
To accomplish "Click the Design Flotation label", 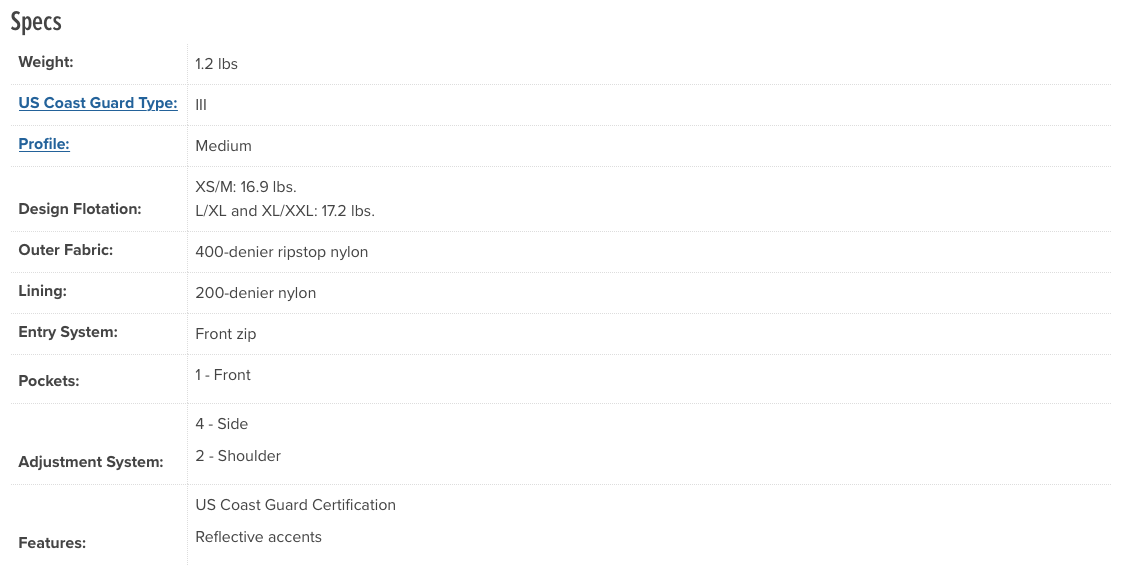I will [x=80, y=209].
